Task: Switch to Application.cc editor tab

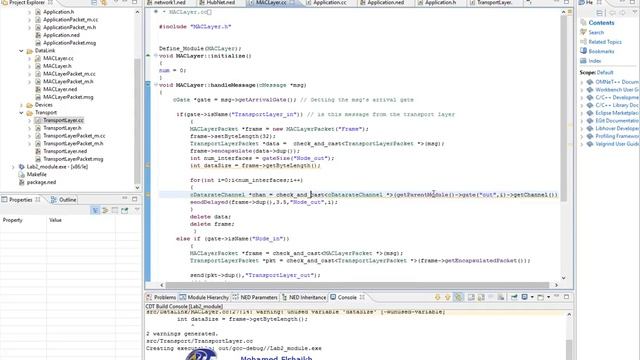Action: pyautogui.click(x=329, y=2)
